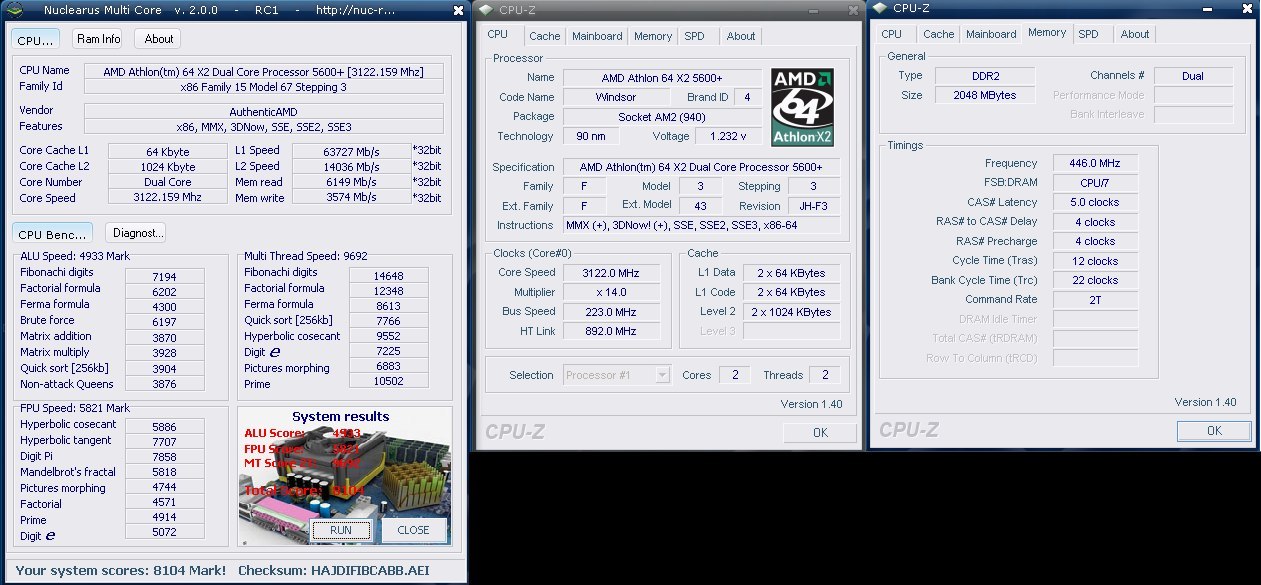Click the first CPU-Z window title icon
The height and width of the screenshot is (585, 1261).
[x=484, y=9]
